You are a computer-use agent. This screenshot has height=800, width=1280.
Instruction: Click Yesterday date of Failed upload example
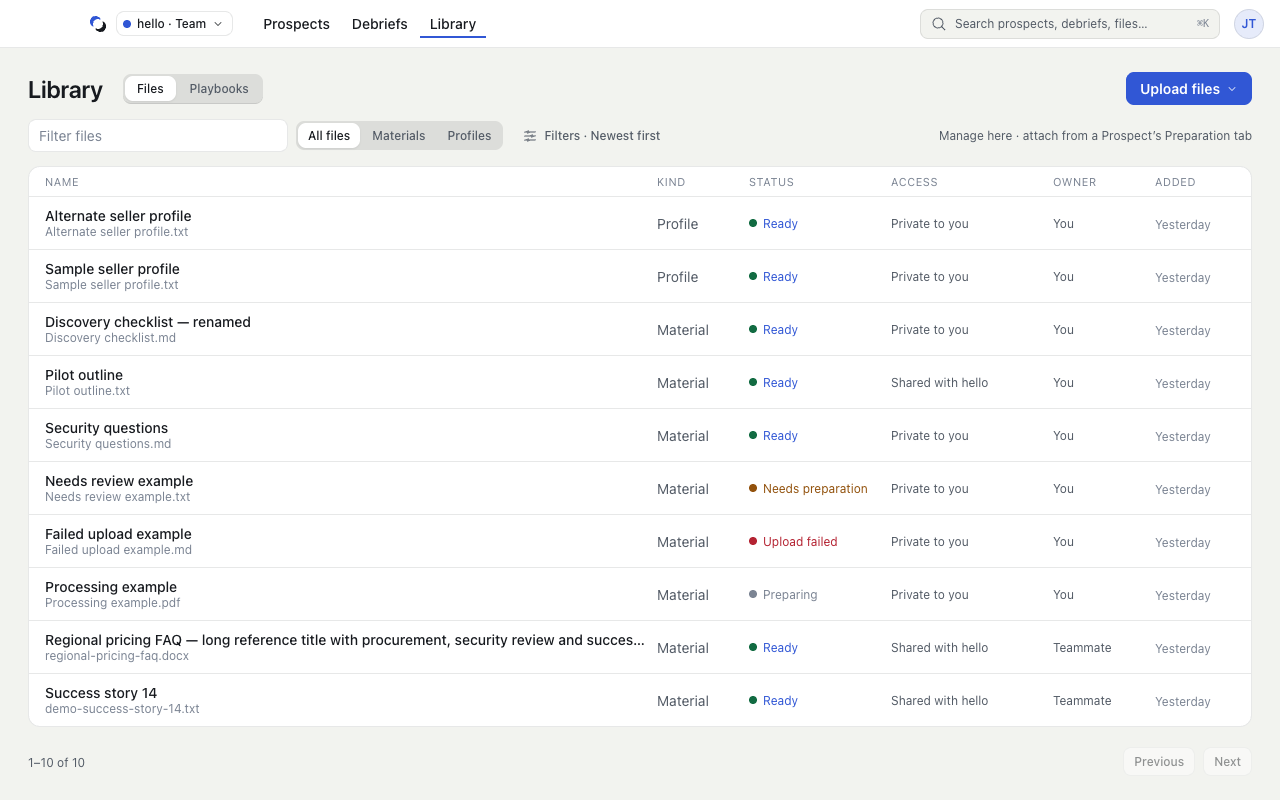tap(1183, 542)
